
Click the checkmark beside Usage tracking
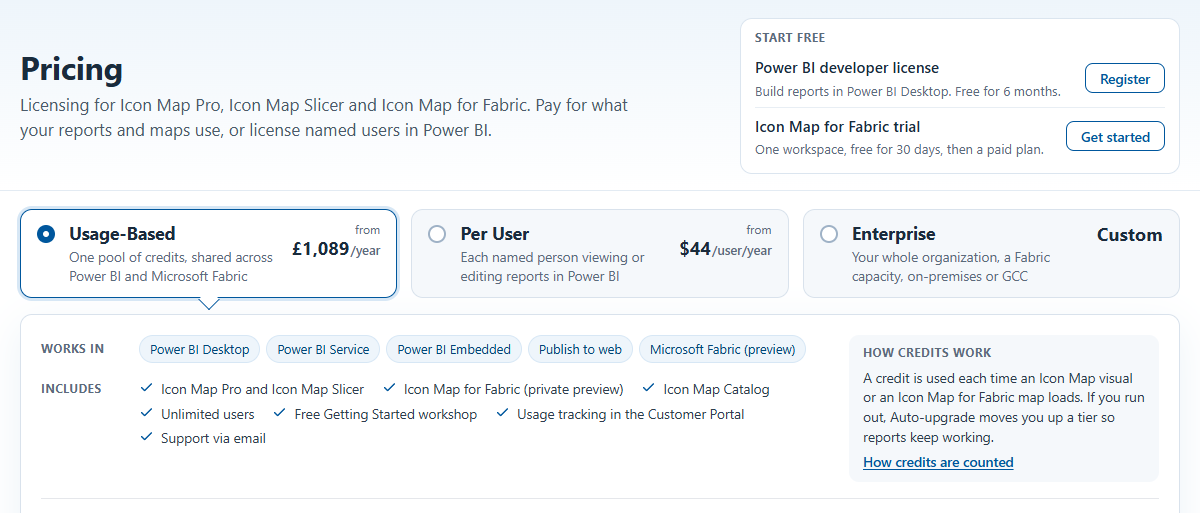(503, 413)
